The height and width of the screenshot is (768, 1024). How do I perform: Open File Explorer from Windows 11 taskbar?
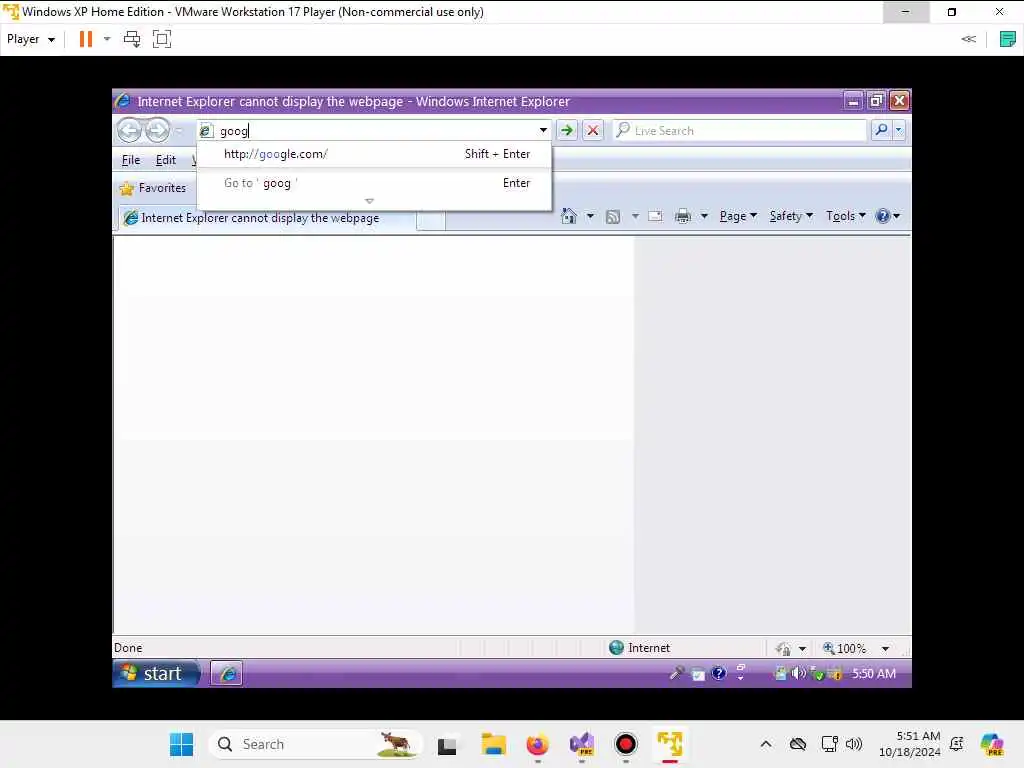click(x=494, y=744)
